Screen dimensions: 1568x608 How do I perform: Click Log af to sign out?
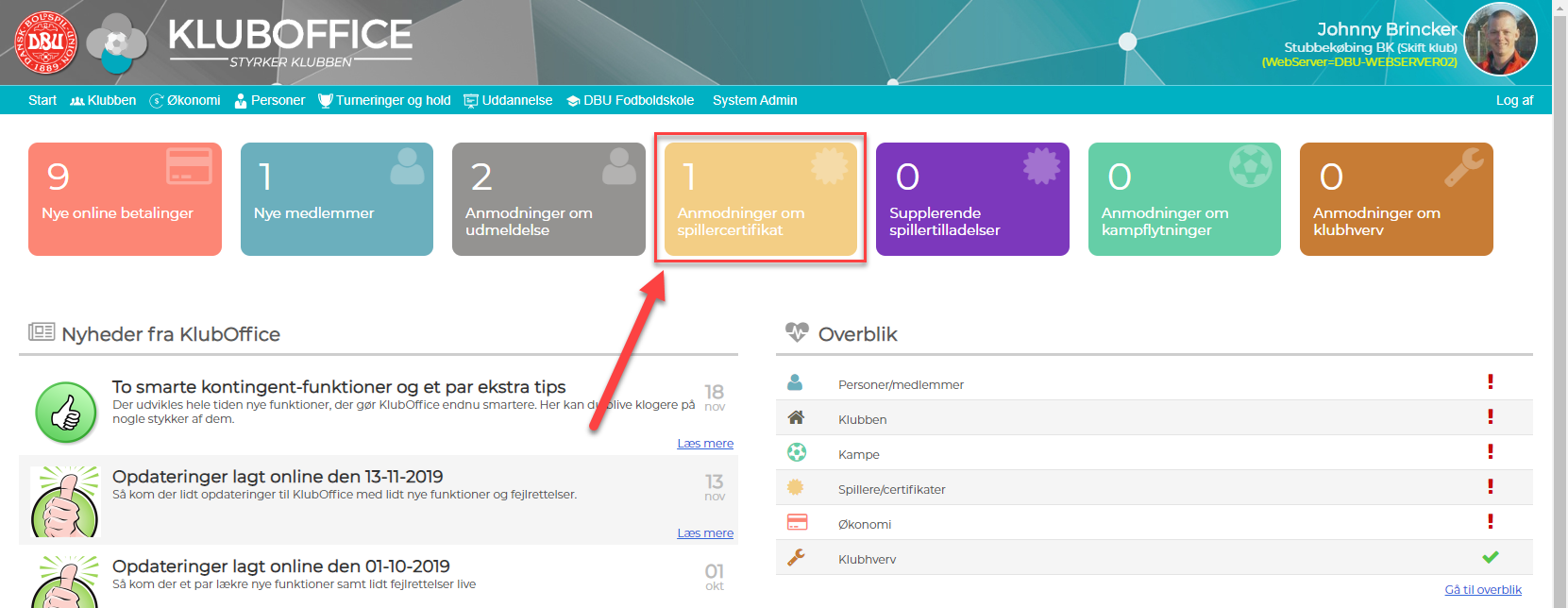coord(1514,100)
